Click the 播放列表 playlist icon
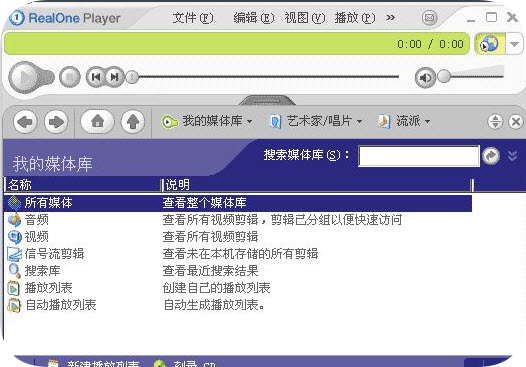The image size is (526, 367). 14,288
